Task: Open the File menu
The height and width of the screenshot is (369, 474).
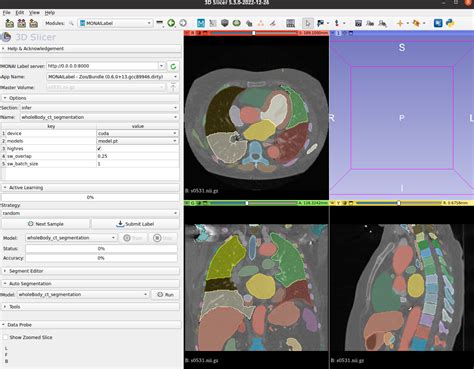Action: coord(6,13)
